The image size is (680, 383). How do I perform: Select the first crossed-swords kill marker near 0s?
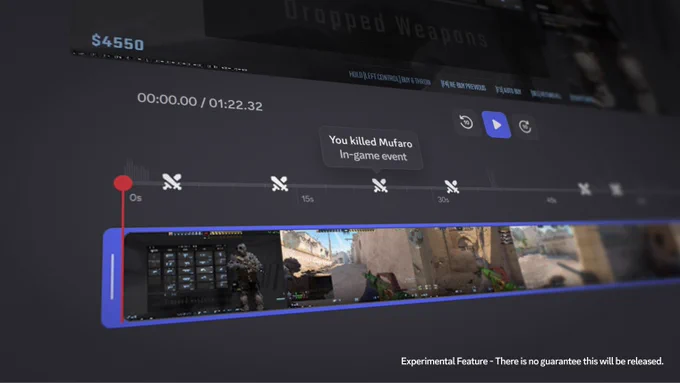[x=172, y=182]
